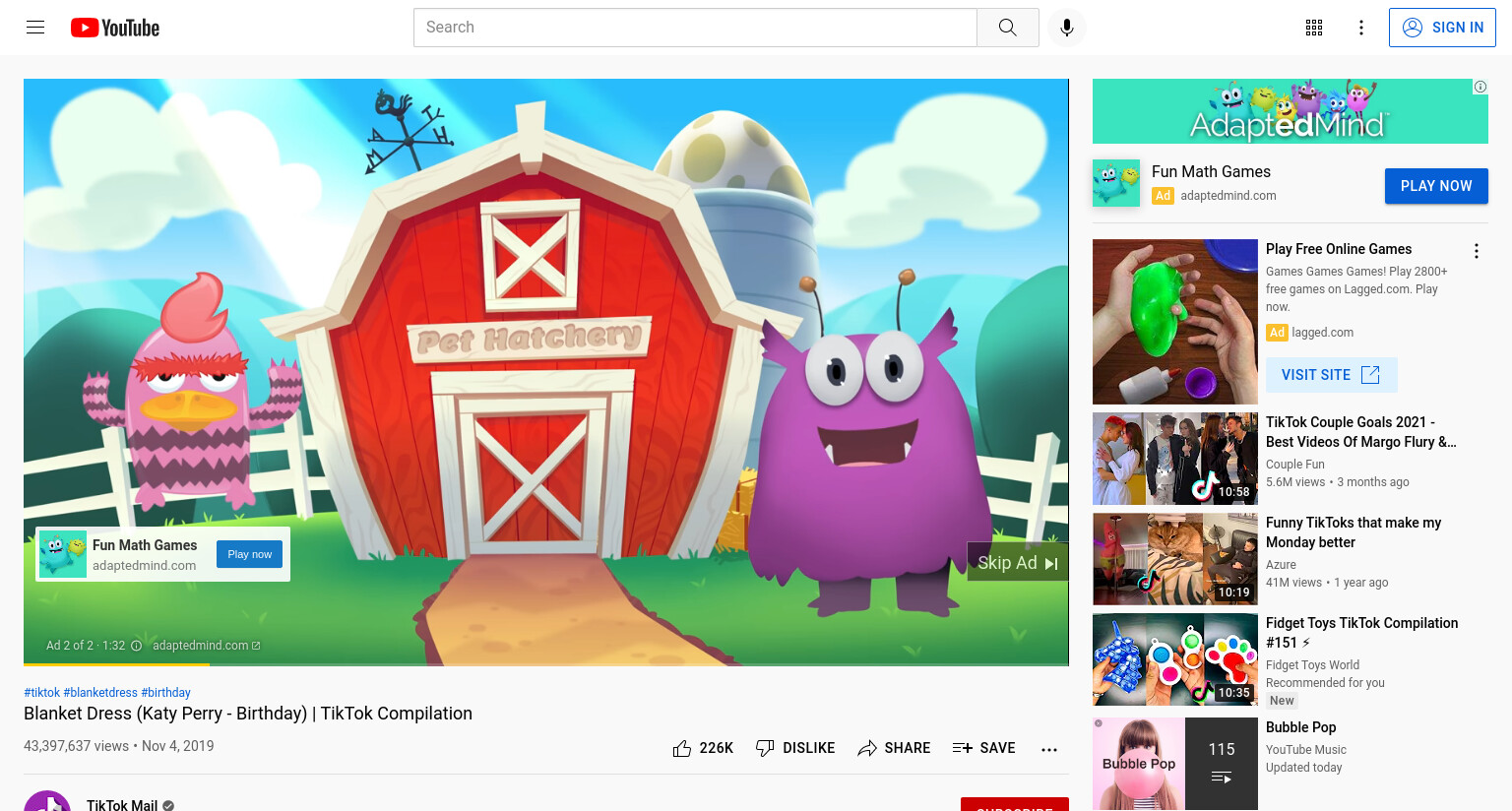Open the TikTok Mail channel
This screenshot has width=1512, height=811.
pyautogui.click(x=122, y=805)
